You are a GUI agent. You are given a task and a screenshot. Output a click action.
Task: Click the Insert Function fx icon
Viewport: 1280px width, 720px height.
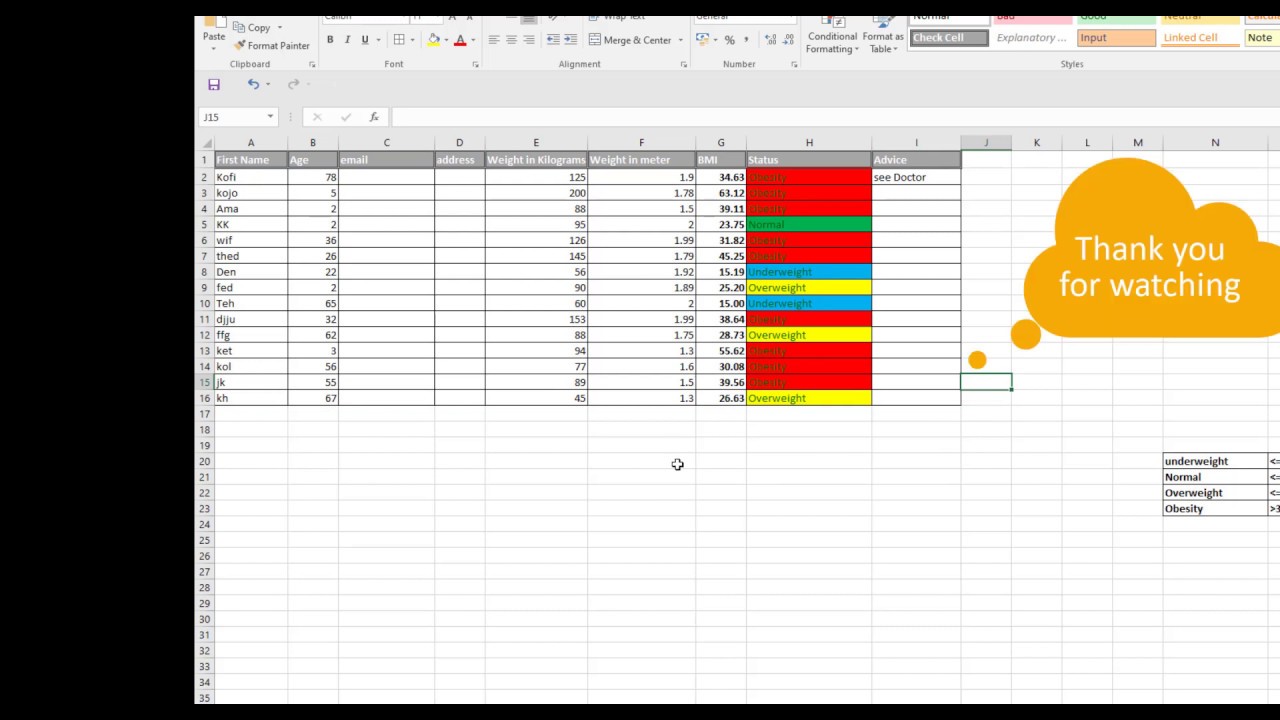[x=374, y=117]
